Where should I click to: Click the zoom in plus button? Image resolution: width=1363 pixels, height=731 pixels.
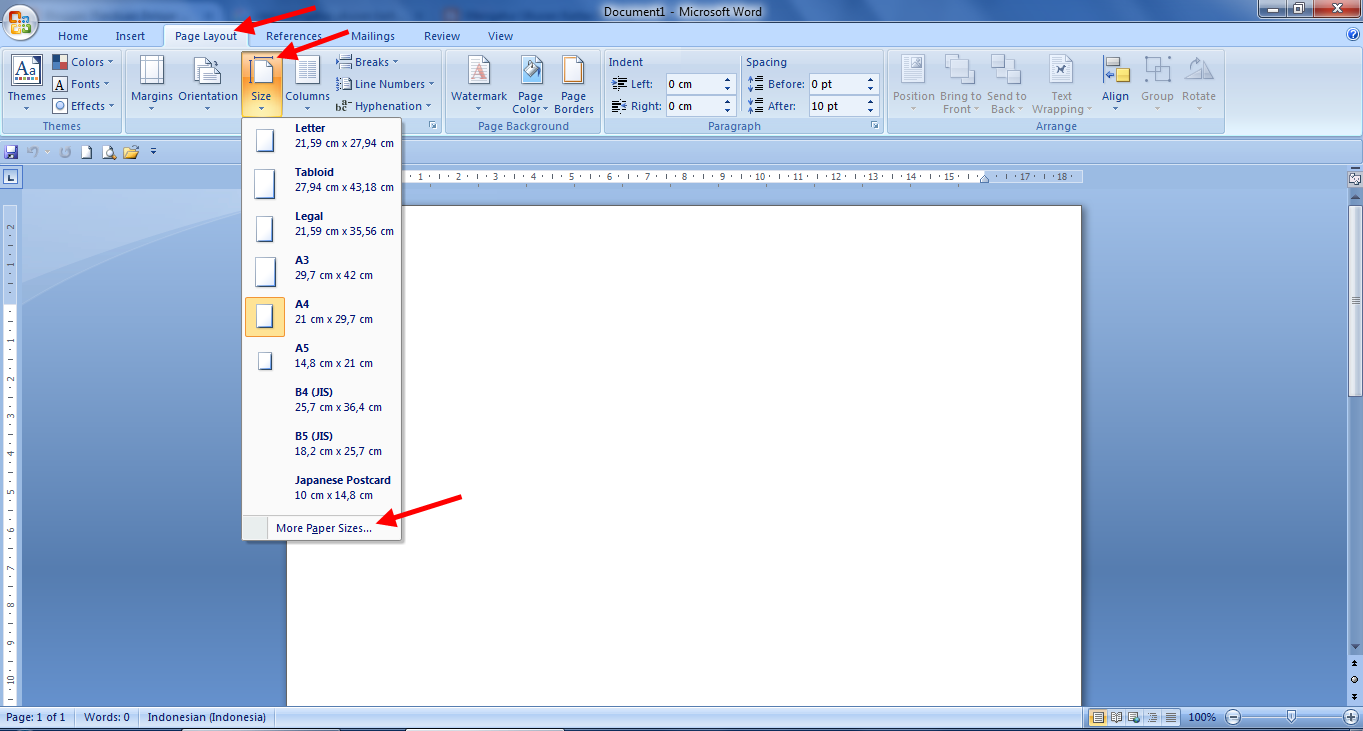[x=1351, y=717]
